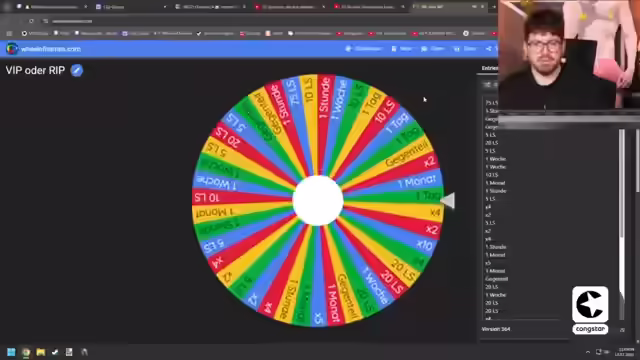Open the Windows Start menu
Viewport: 640px width, 360px height.
pyautogui.click(x=11, y=352)
